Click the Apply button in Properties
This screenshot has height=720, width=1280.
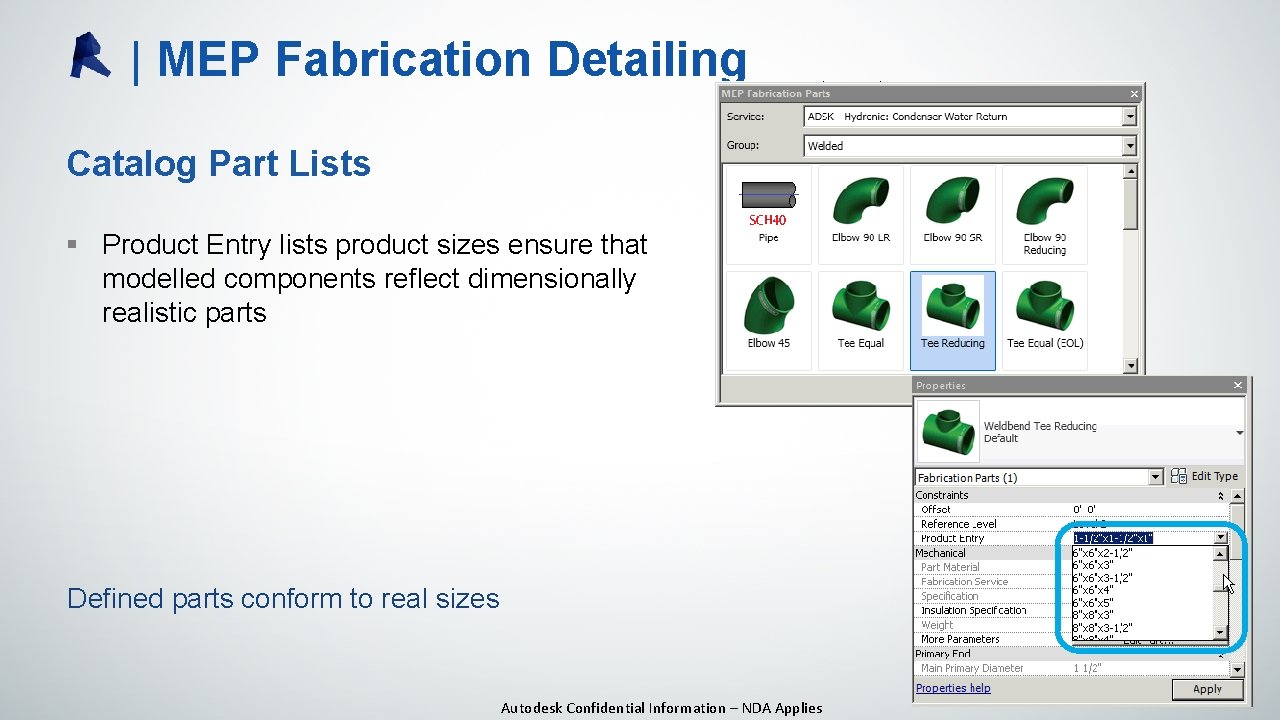pyautogui.click(x=1207, y=689)
